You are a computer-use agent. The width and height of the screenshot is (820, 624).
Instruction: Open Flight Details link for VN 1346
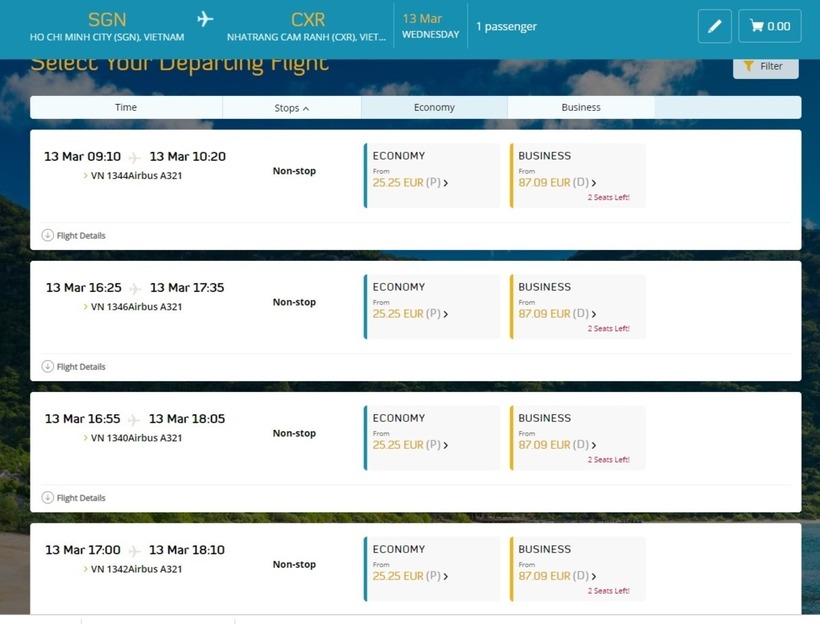(80, 367)
